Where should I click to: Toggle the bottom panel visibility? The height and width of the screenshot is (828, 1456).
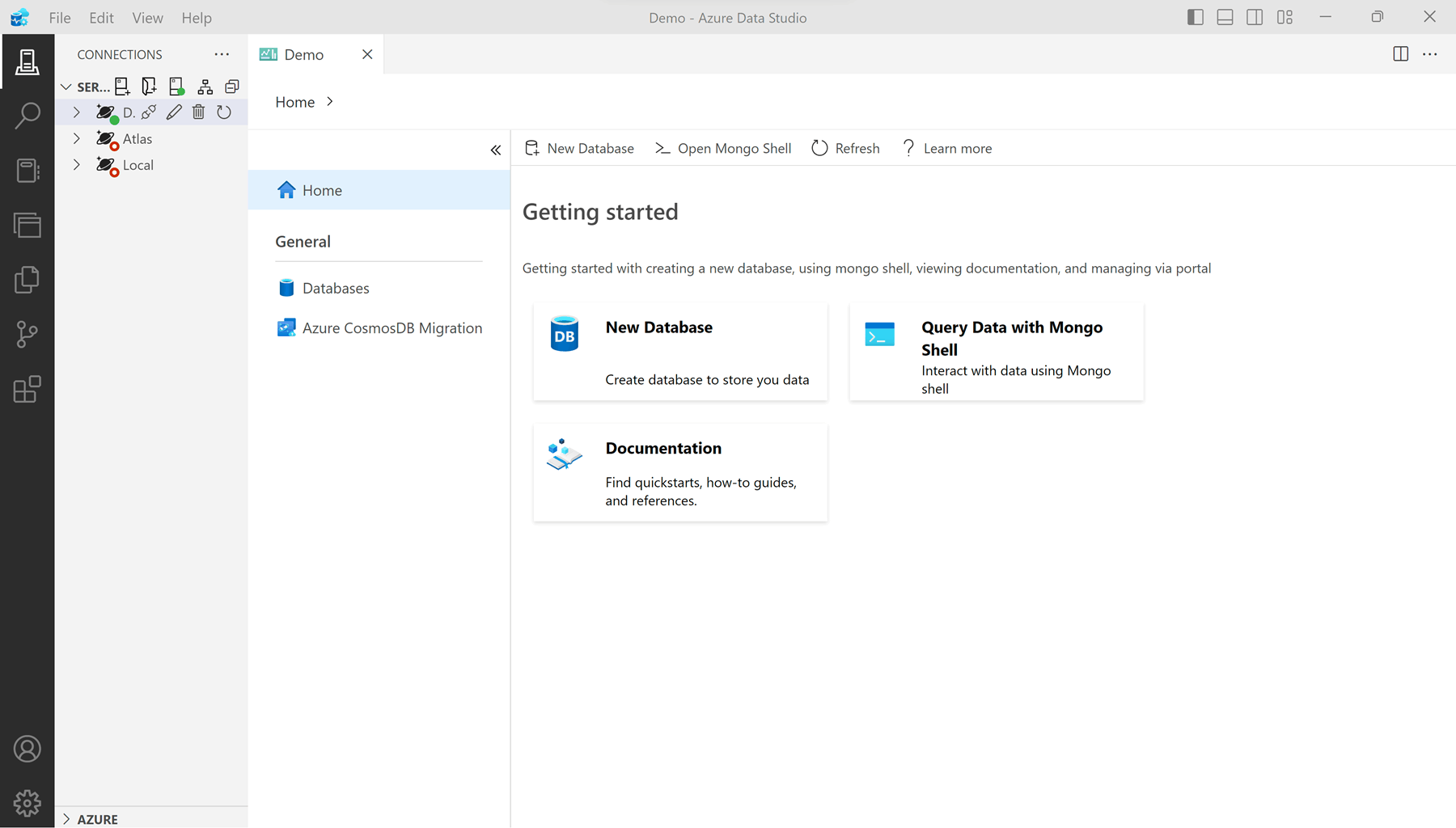1225,17
